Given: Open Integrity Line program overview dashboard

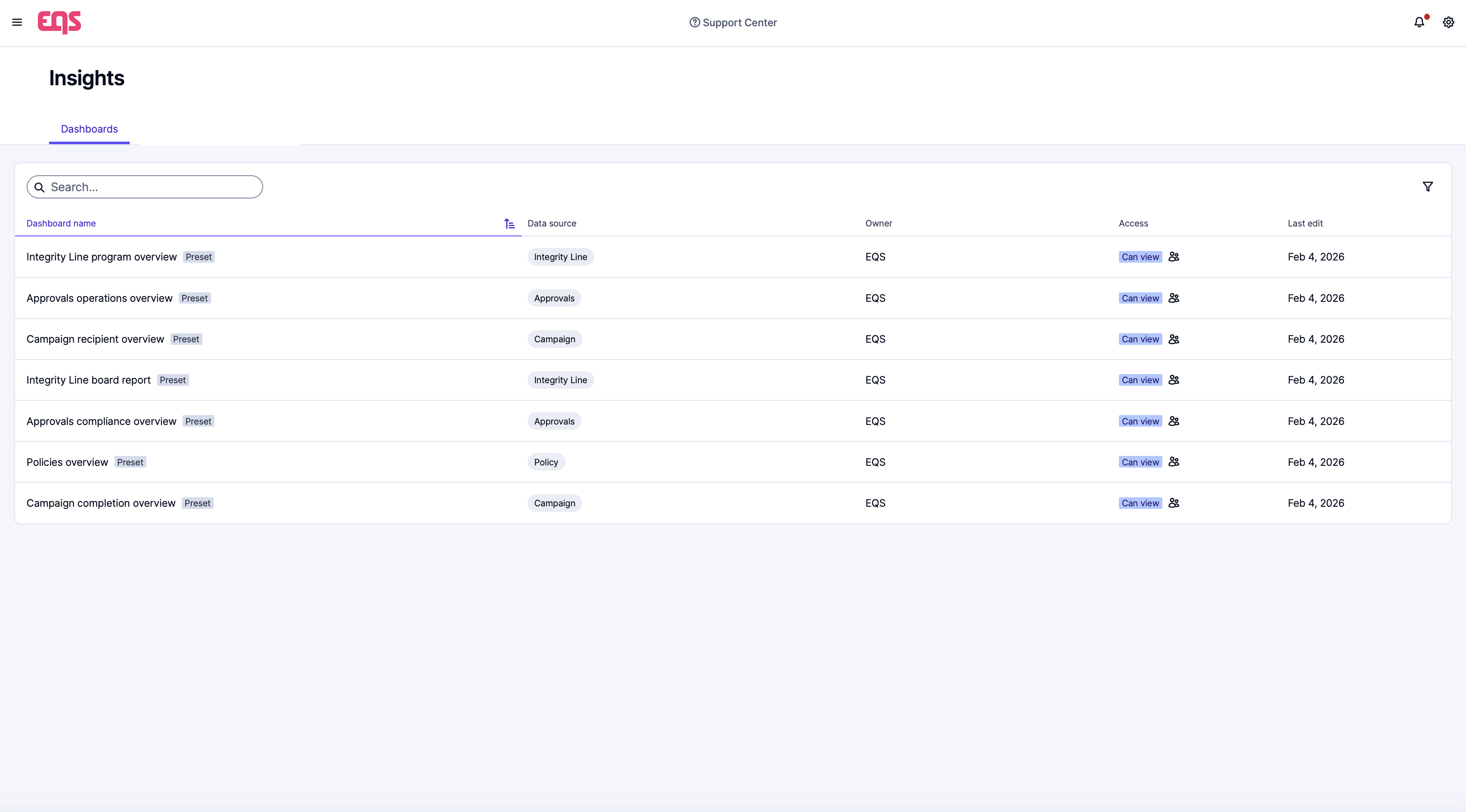Looking at the screenshot, I should [101, 257].
